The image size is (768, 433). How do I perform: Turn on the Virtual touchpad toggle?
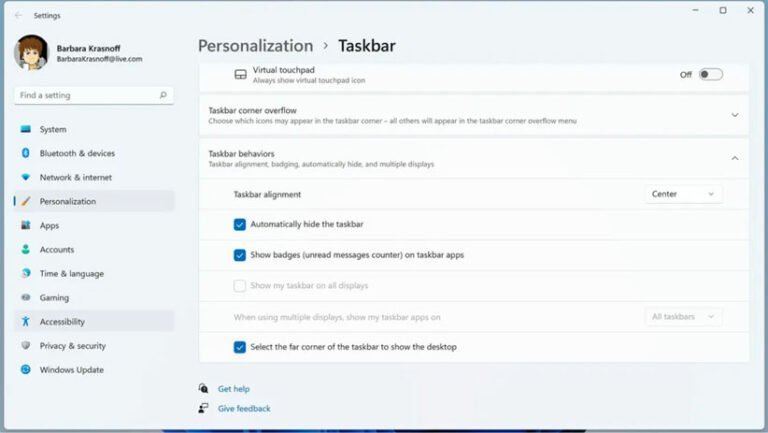(x=710, y=74)
